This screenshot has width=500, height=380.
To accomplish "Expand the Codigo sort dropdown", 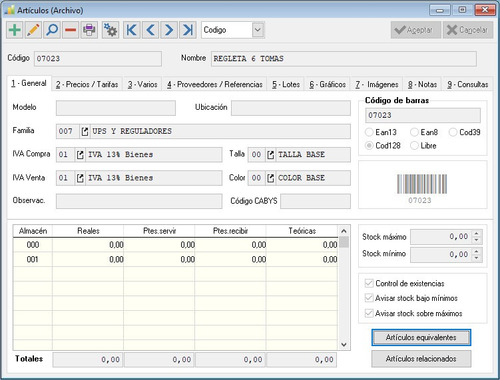I will point(257,30).
